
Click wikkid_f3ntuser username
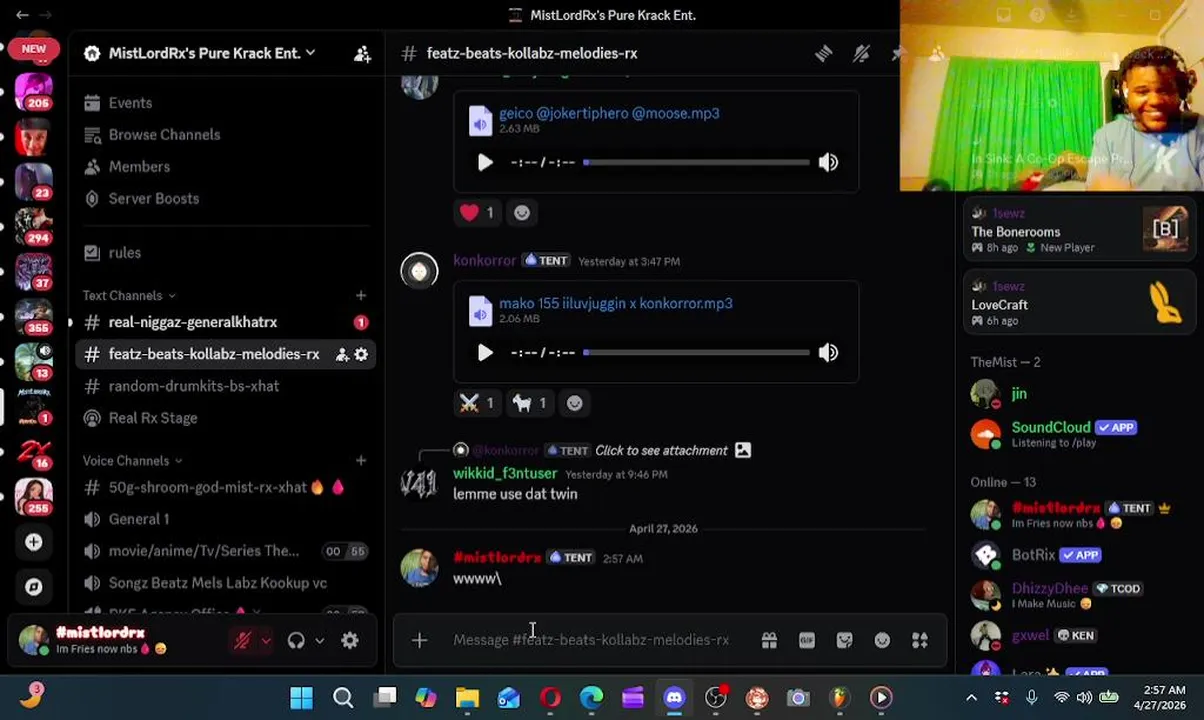pyautogui.click(x=505, y=473)
